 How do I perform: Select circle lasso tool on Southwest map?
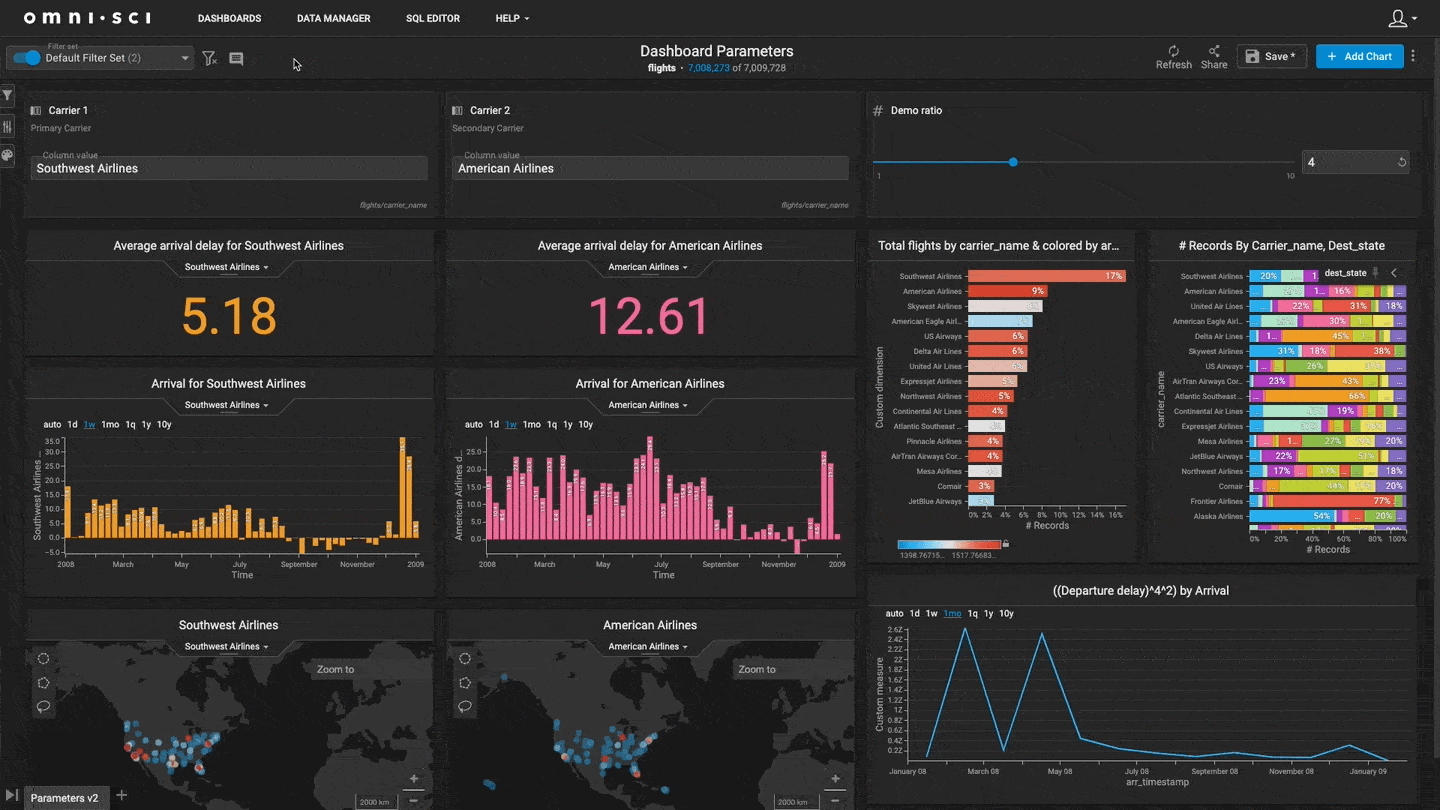coord(43,658)
